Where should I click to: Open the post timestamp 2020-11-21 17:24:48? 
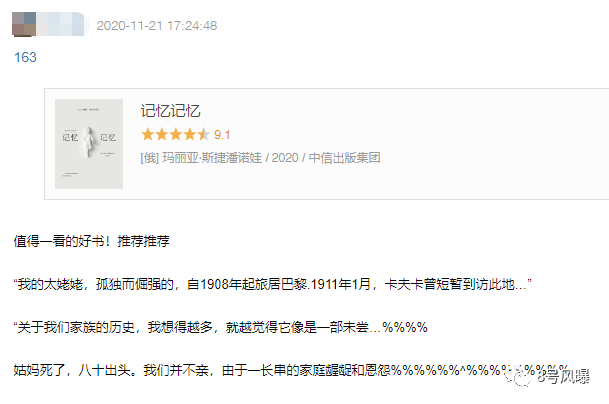[157, 26]
